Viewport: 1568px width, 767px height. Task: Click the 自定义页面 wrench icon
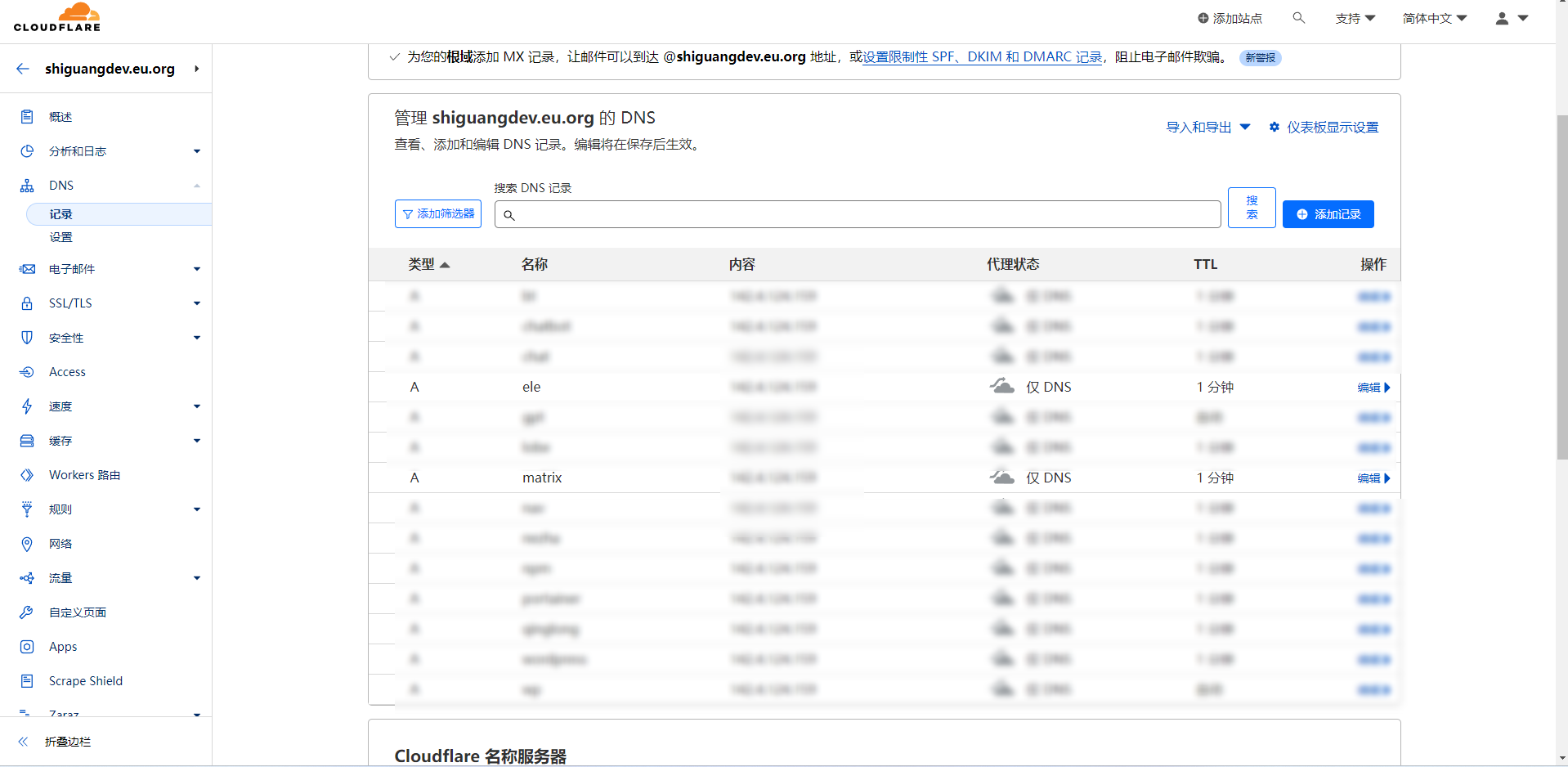point(27,612)
